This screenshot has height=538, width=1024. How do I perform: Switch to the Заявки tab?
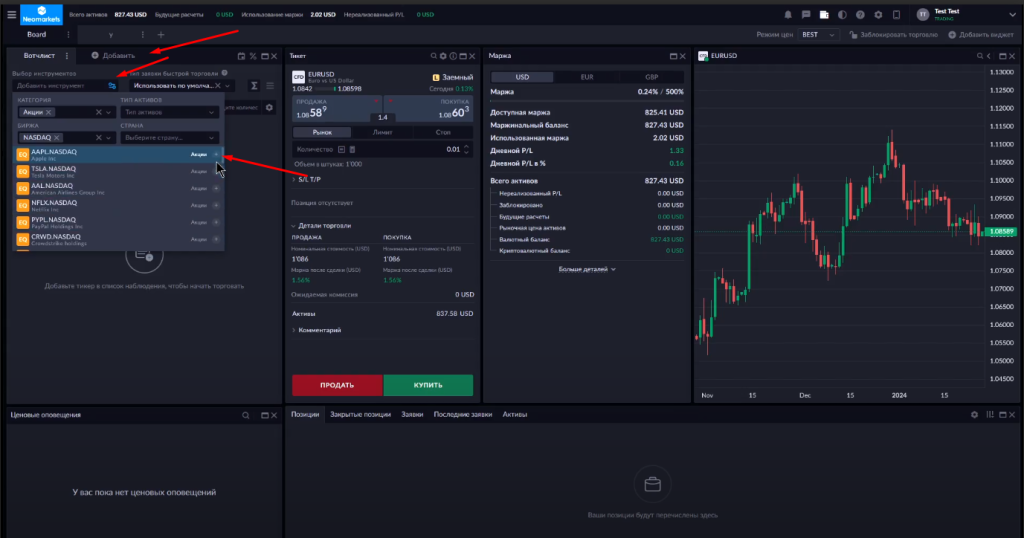[x=412, y=415]
